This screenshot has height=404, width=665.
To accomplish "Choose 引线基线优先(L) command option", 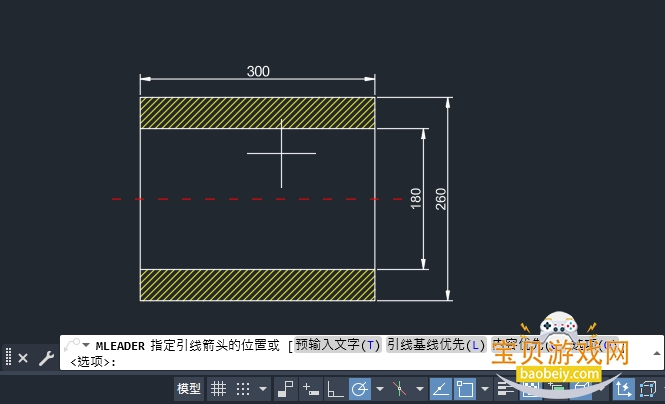I will [x=436, y=345].
